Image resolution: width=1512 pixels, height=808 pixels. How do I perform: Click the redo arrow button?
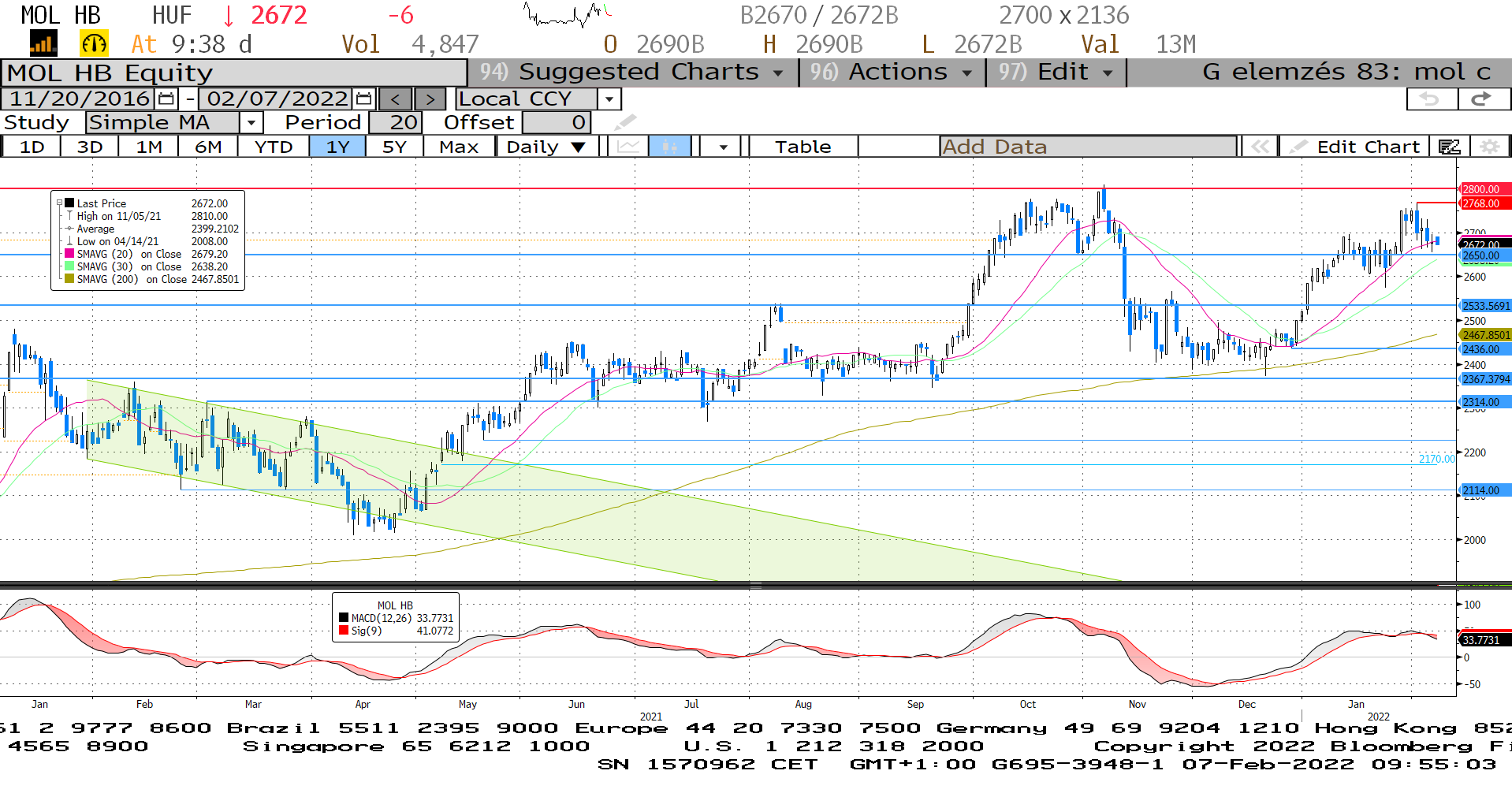[x=1482, y=99]
